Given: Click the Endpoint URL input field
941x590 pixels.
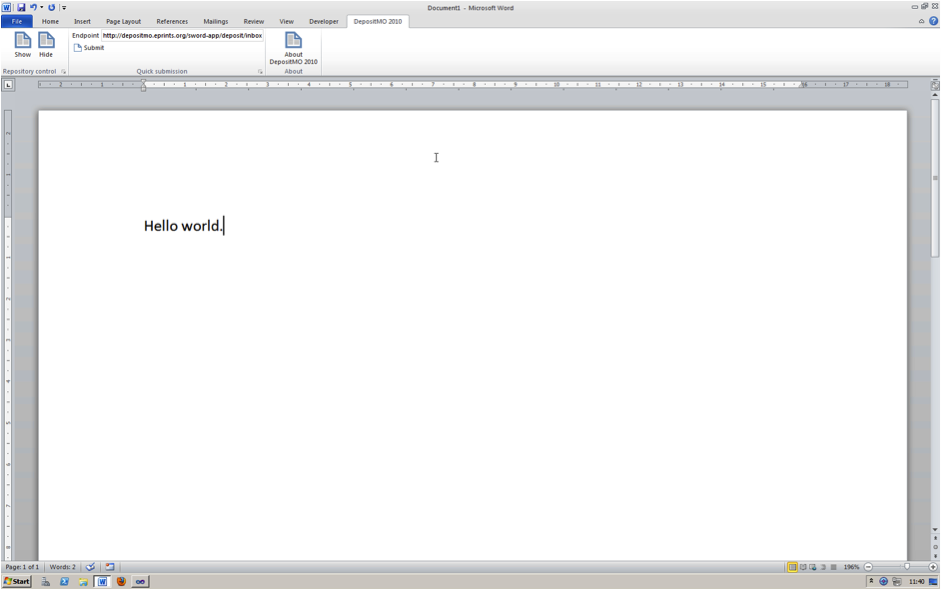Looking at the screenshot, I should (182, 35).
